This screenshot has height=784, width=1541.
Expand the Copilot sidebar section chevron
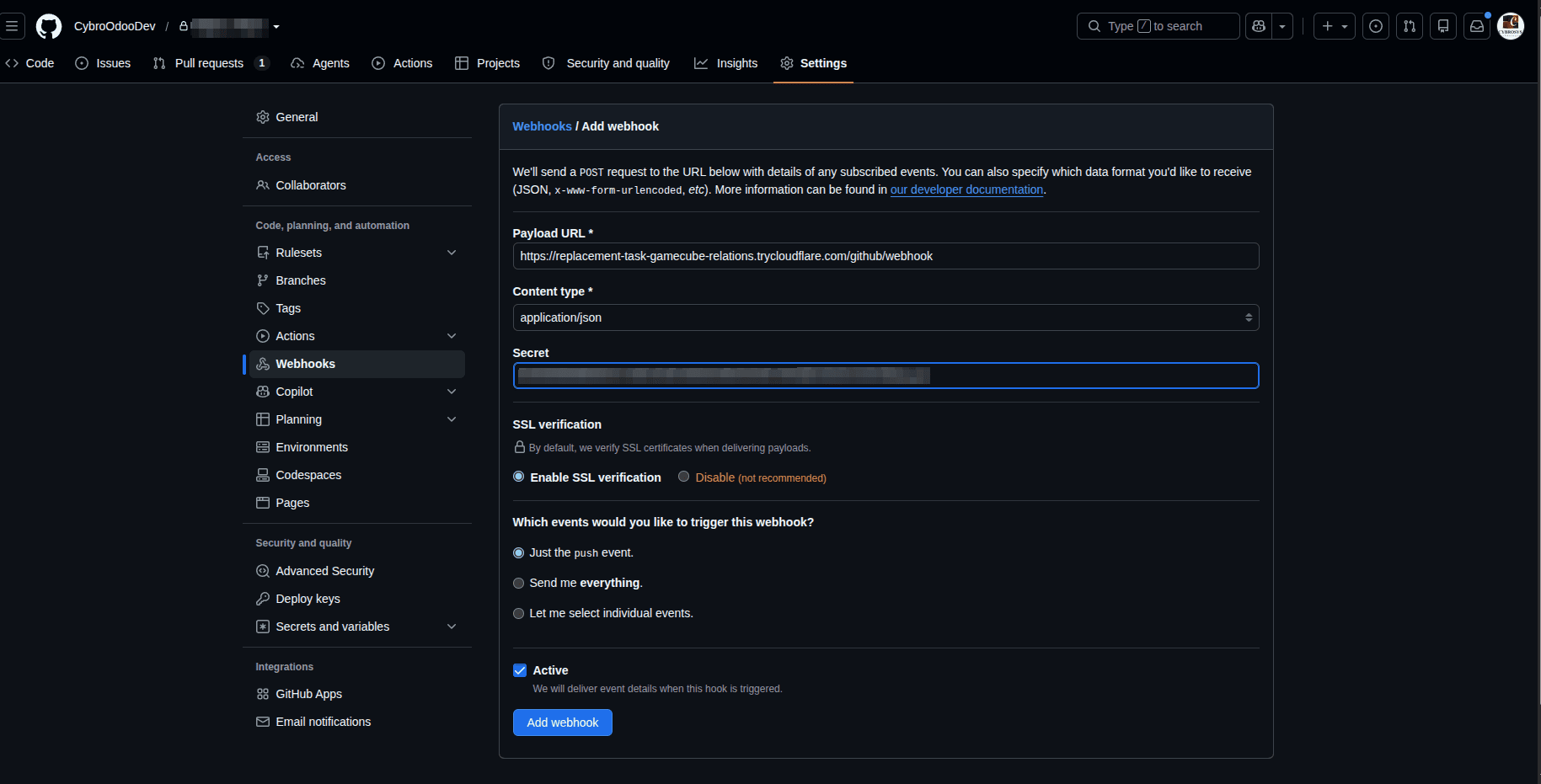[x=452, y=392]
